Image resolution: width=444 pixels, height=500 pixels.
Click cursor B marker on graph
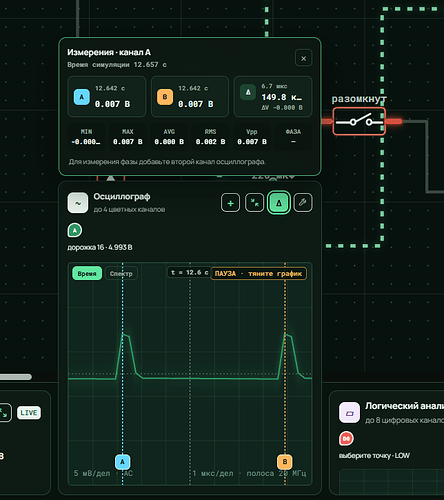click(285, 462)
